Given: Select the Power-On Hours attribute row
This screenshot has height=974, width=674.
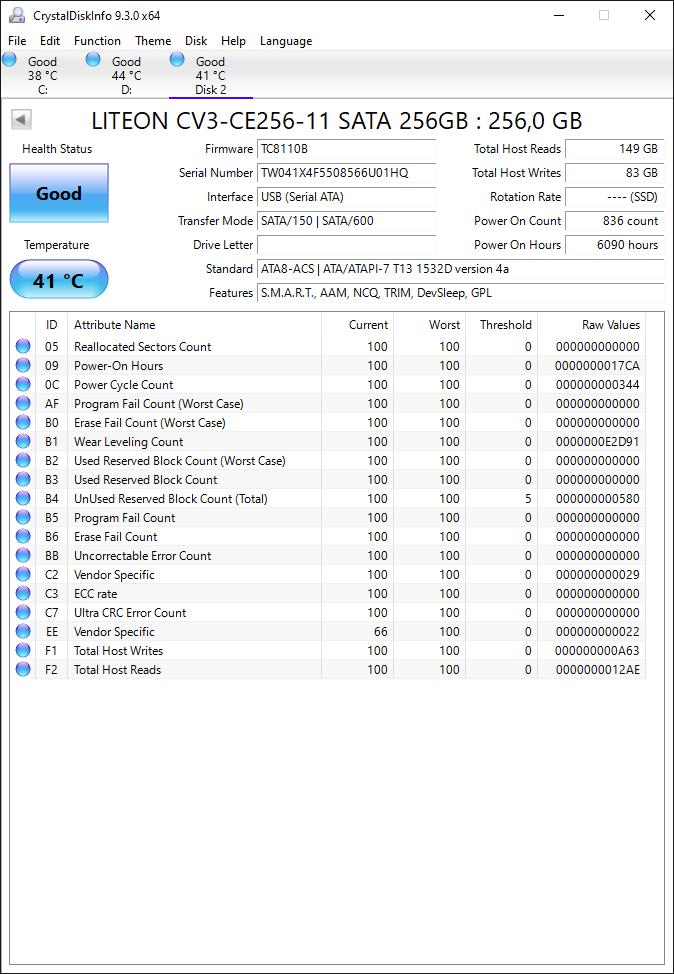Looking at the screenshot, I should tap(328, 365).
